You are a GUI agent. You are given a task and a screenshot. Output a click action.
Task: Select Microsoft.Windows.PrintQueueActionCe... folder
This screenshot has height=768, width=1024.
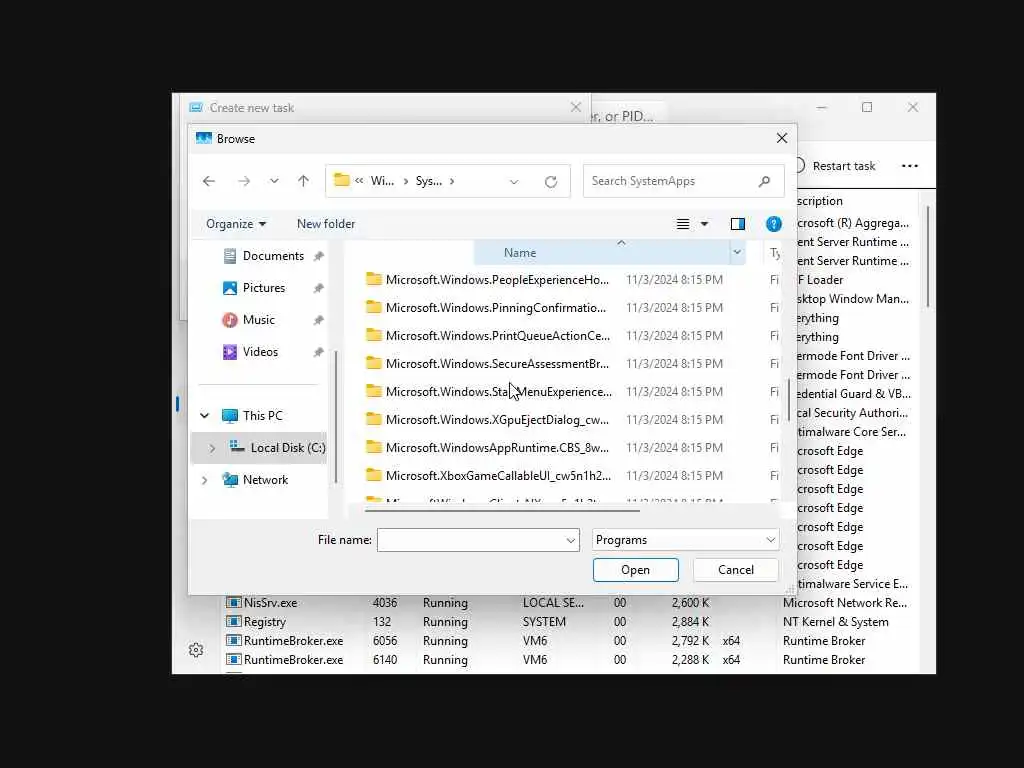tap(497, 336)
